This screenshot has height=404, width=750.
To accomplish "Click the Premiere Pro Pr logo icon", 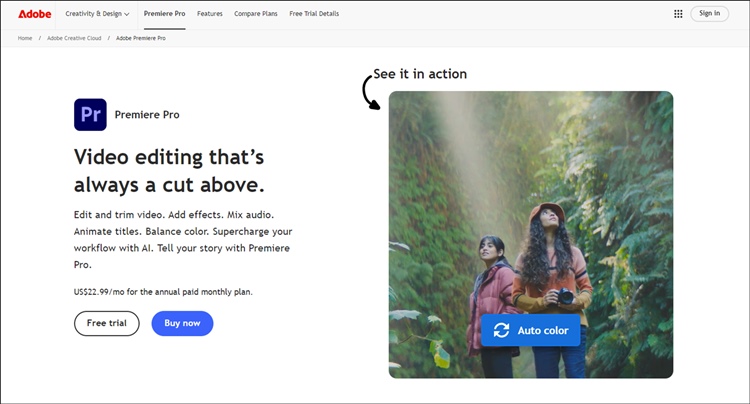I will tap(90, 115).
